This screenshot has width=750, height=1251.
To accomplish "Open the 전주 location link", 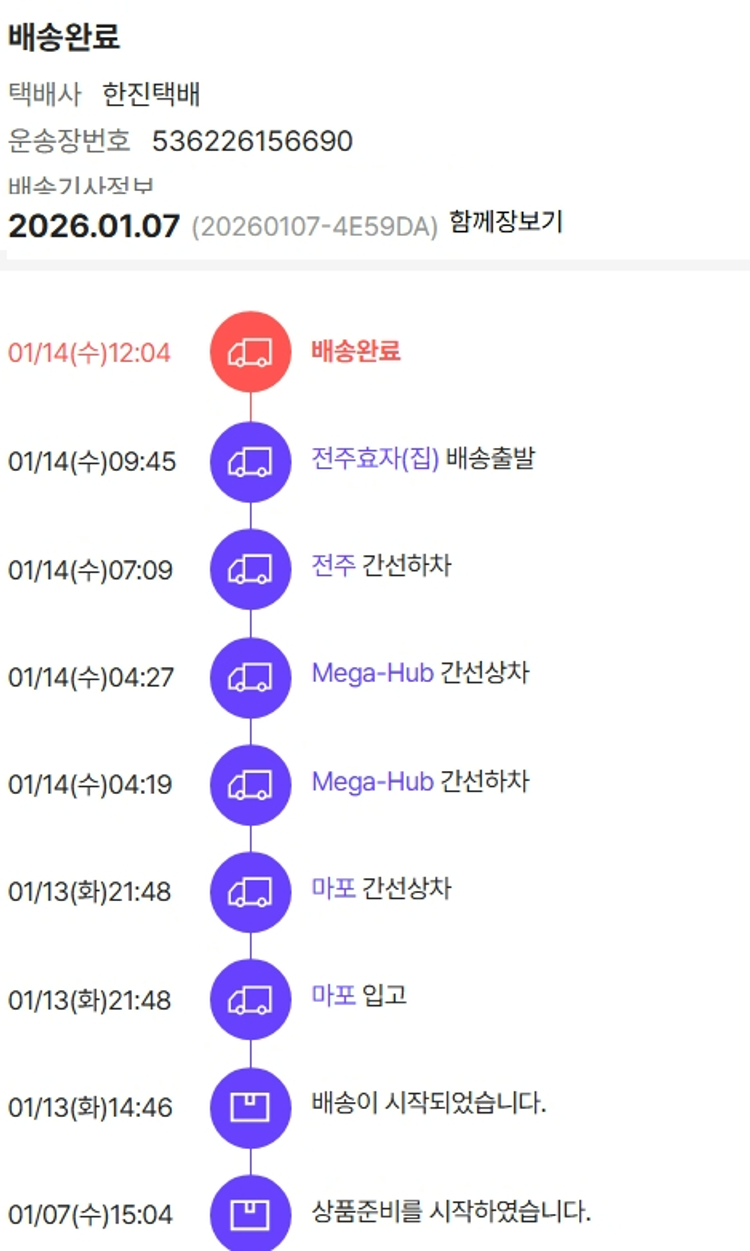I will pyautogui.click(x=333, y=566).
